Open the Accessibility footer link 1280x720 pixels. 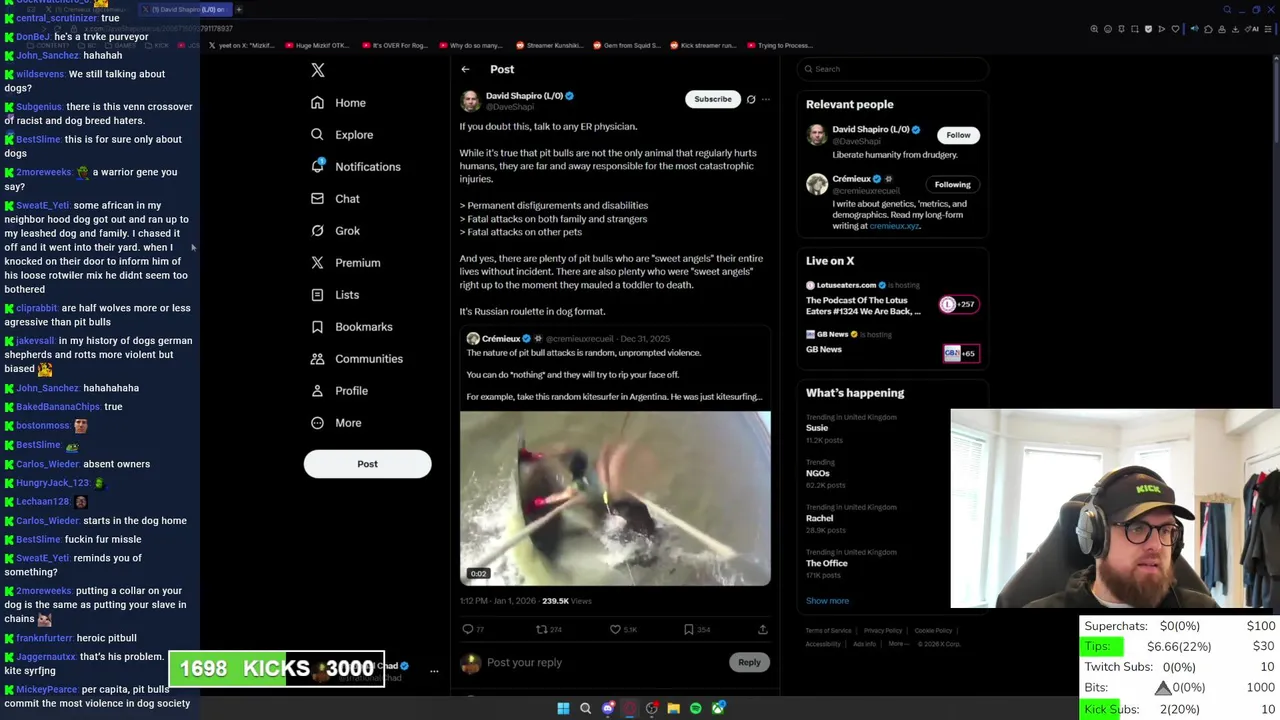[x=823, y=644]
